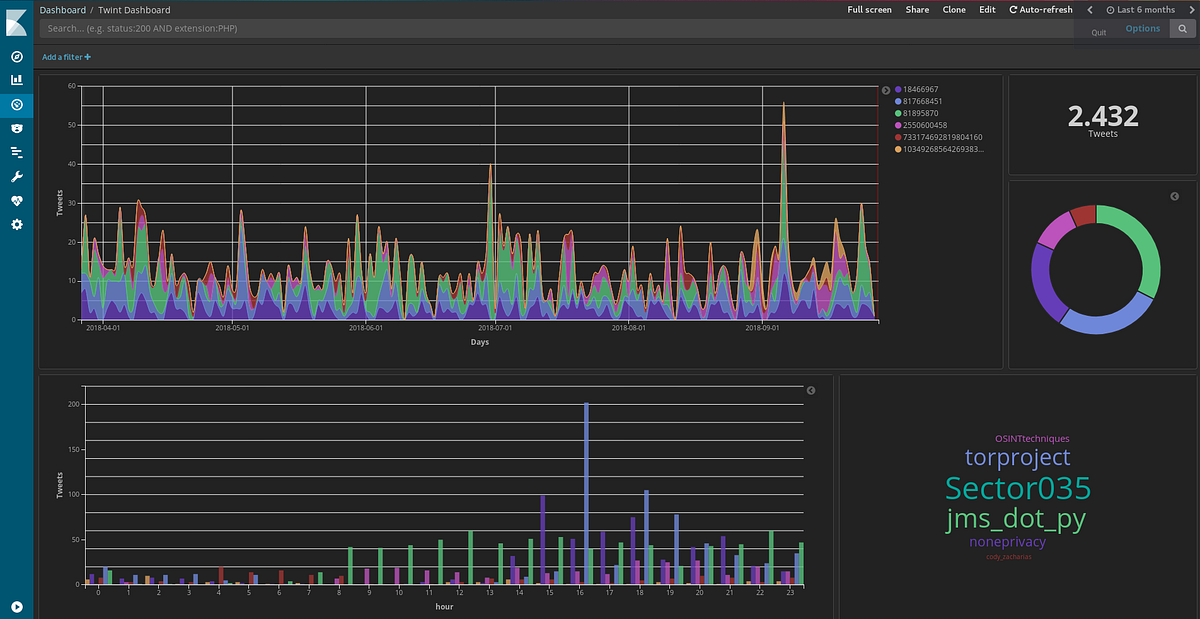Viewport: 1200px width, 619px height.
Task: Open the Monitoring heartbeat icon
Action: click(16, 200)
